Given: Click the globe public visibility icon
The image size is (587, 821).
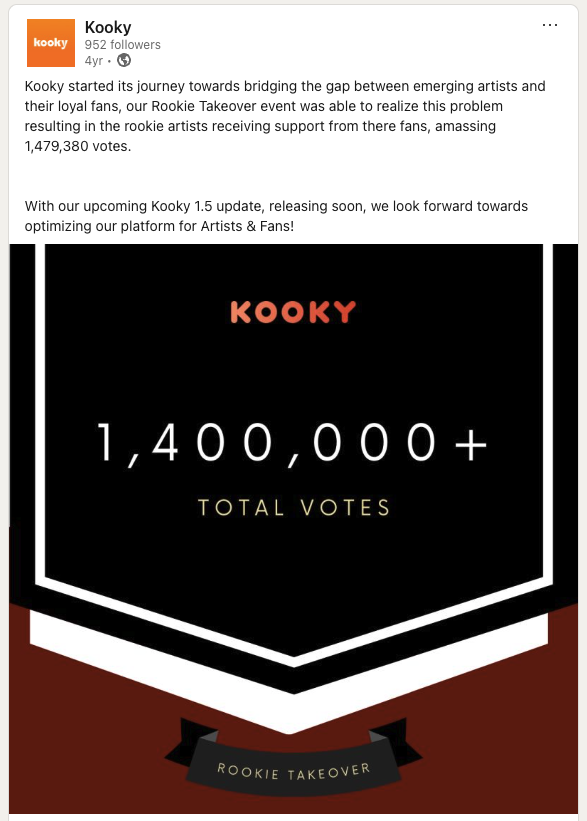Looking at the screenshot, I should [124, 61].
